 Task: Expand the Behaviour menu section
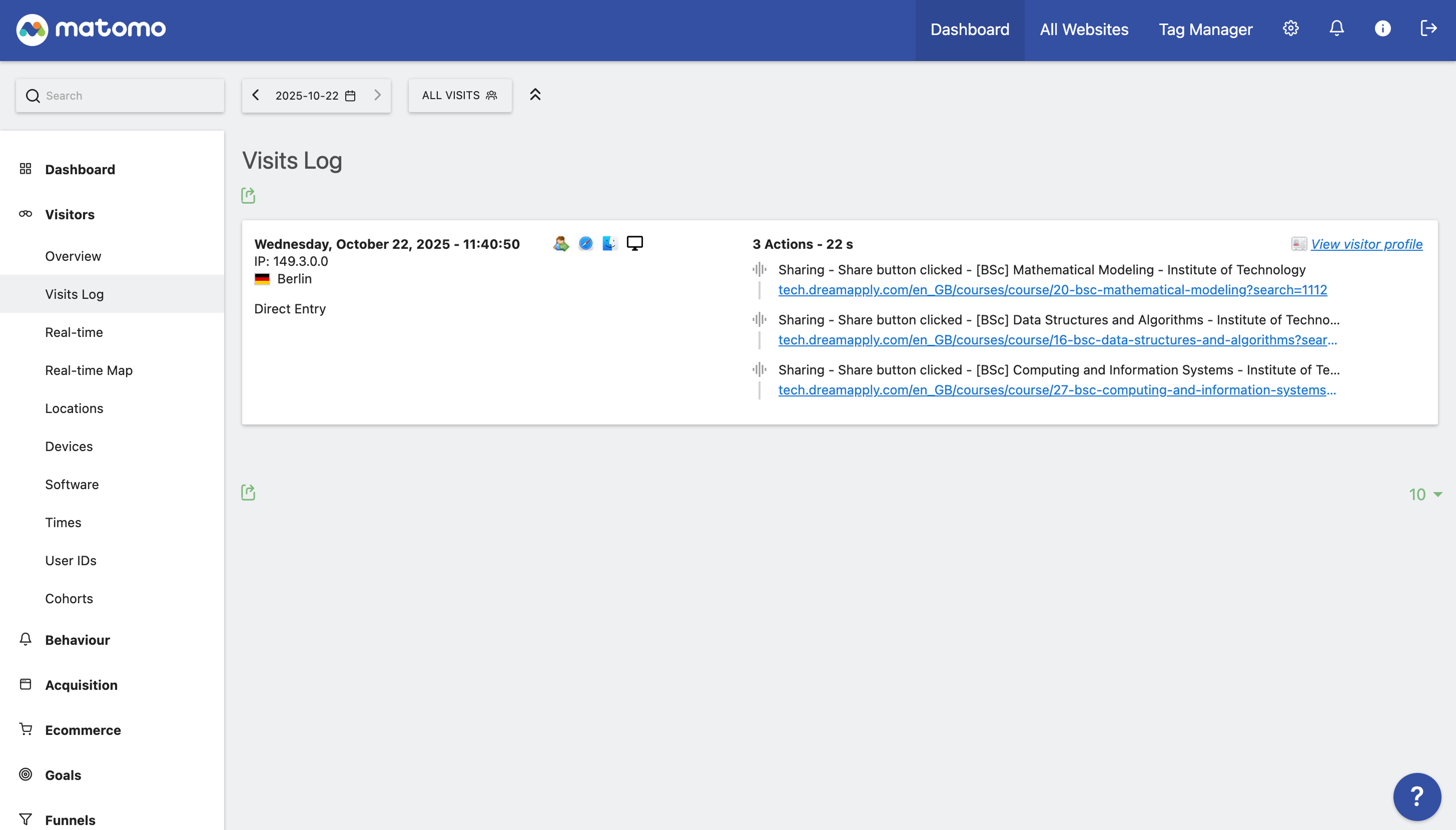(x=78, y=640)
